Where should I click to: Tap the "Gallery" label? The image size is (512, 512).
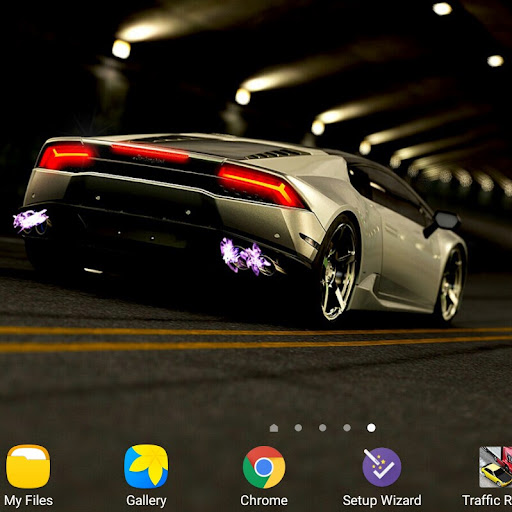pyautogui.click(x=146, y=501)
